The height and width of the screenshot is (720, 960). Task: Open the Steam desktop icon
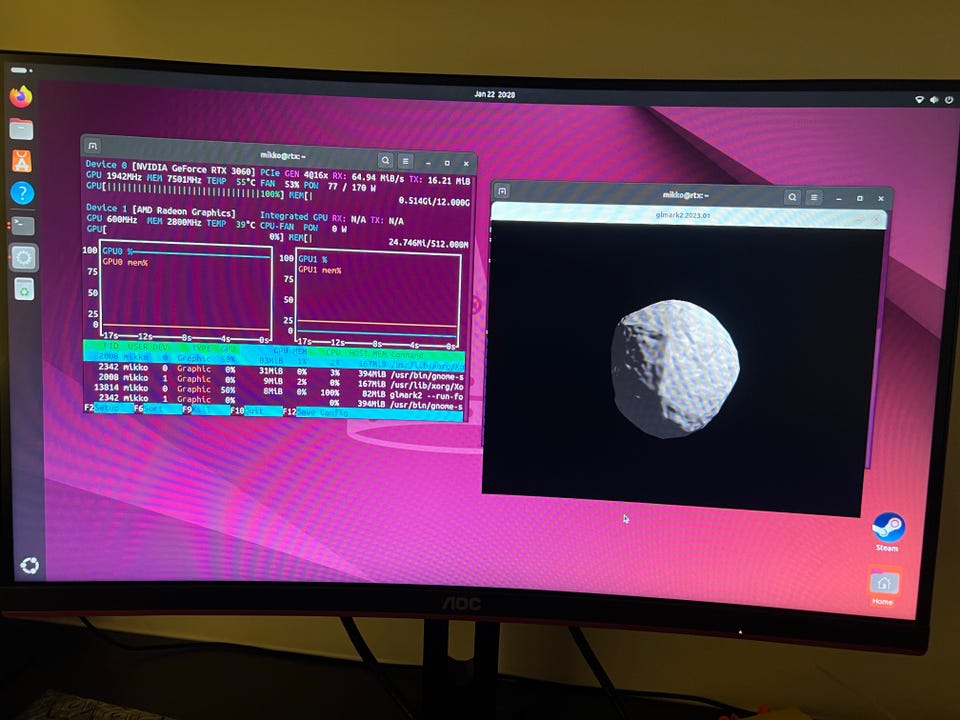click(888, 532)
